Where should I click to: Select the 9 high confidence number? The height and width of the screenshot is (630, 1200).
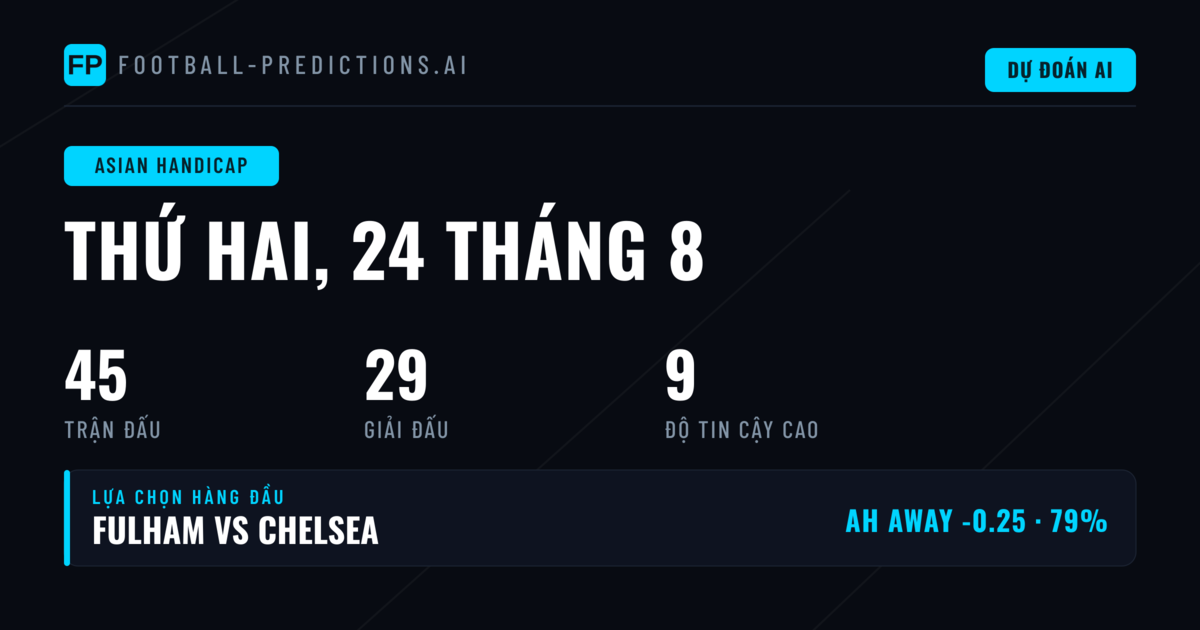(x=680, y=377)
